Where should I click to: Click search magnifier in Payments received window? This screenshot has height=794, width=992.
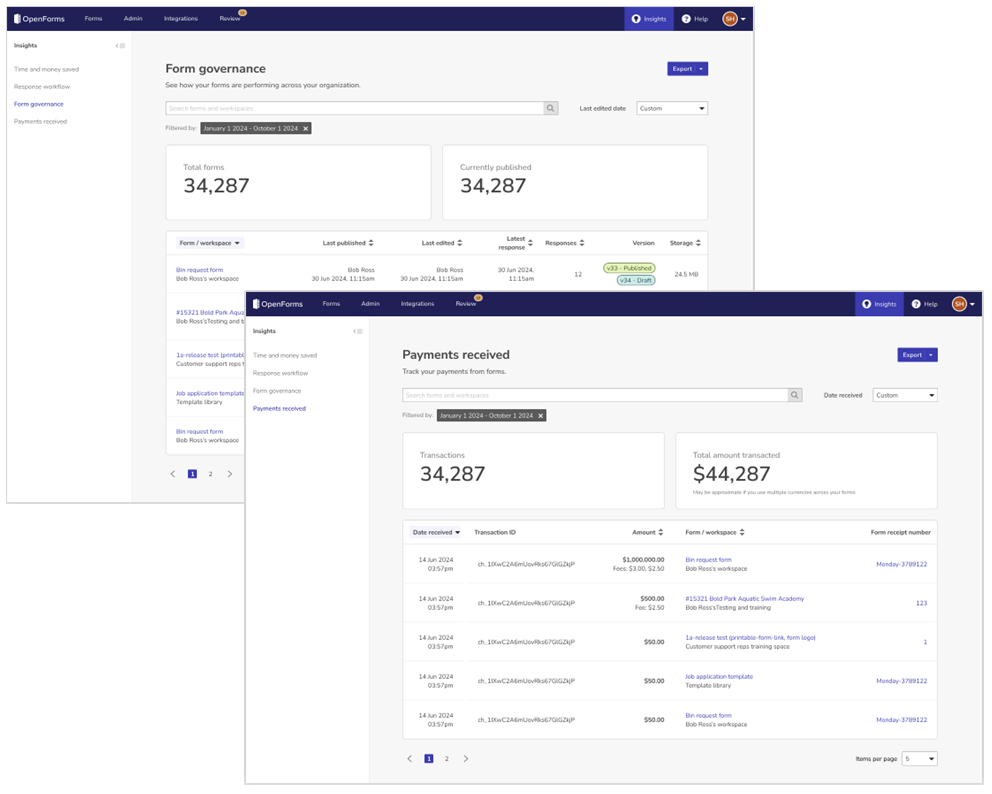795,395
